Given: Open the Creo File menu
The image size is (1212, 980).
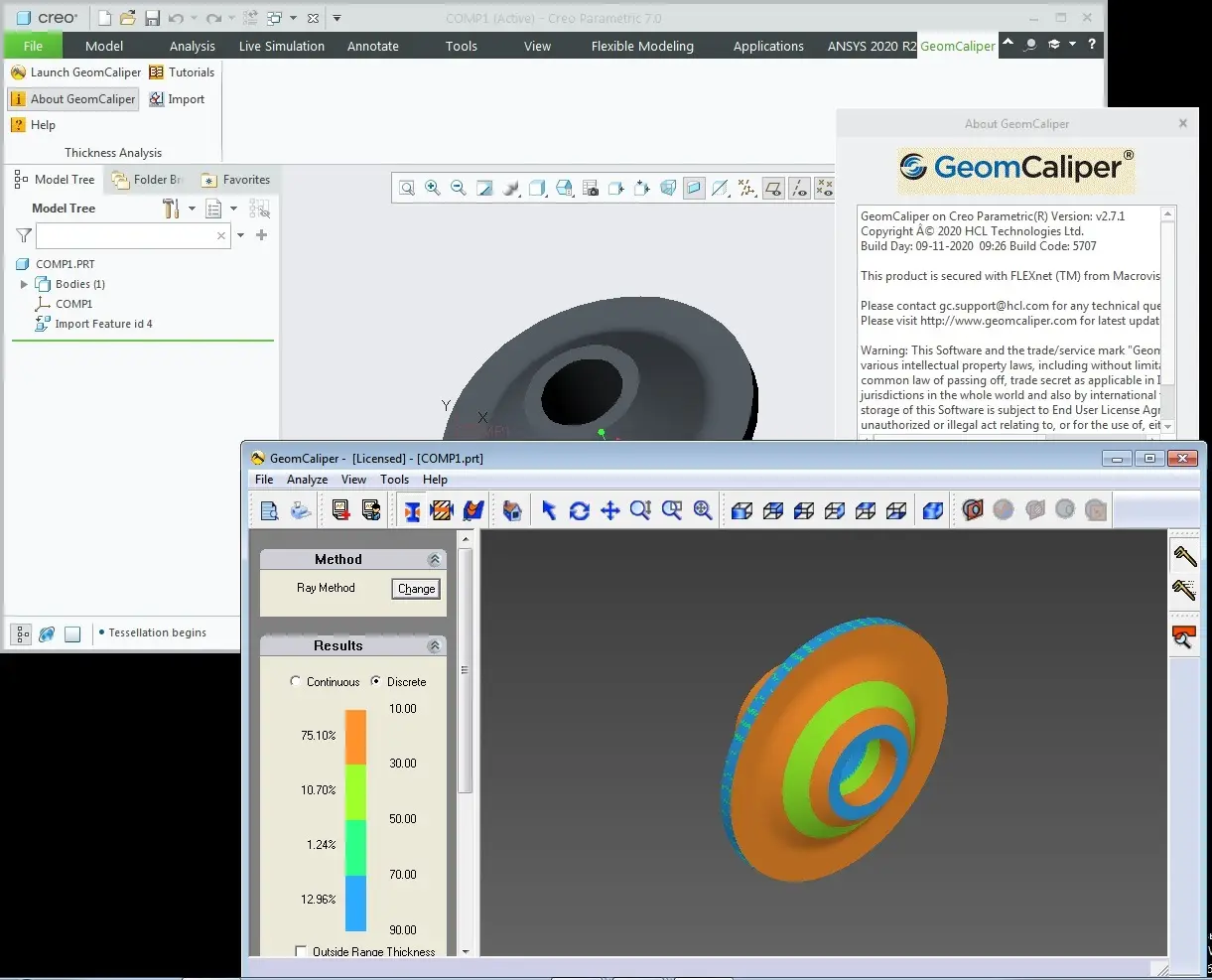Looking at the screenshot, I should click(x=33, y=46).
